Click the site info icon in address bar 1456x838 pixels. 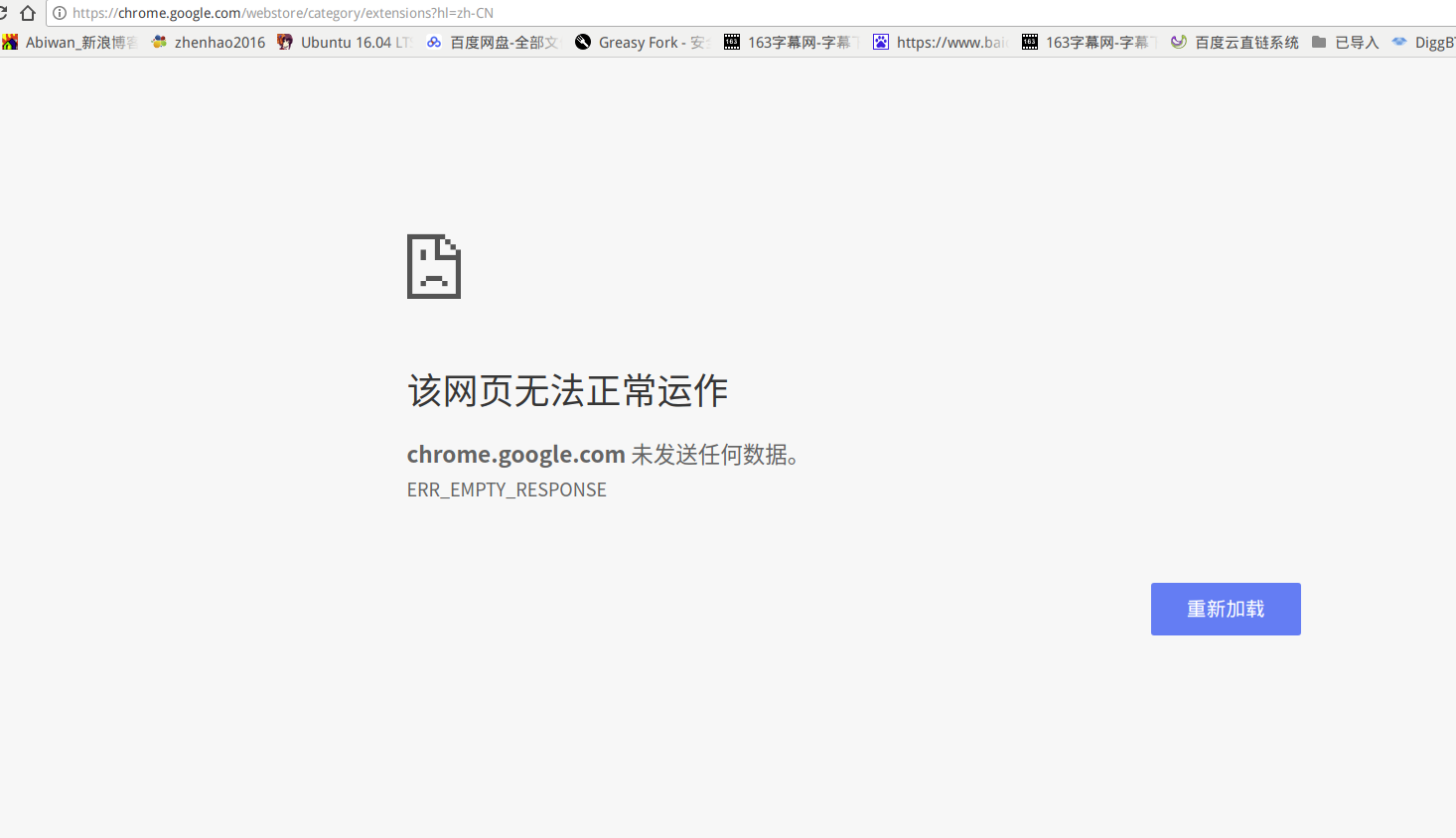click(60, 13)
